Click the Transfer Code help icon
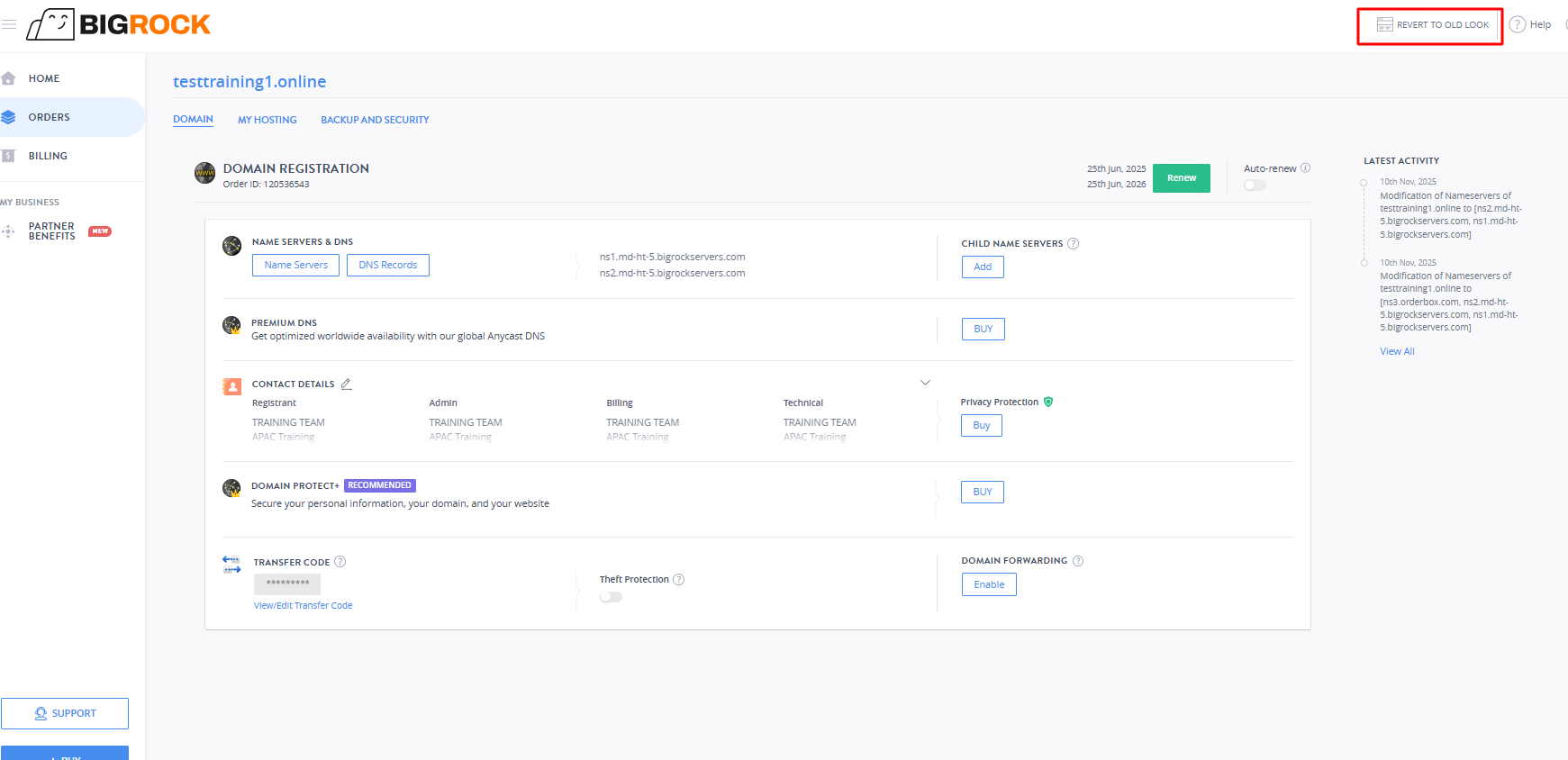Image resolution: width=1568 pixels, height=760 pixels. (x=340, y=561)
